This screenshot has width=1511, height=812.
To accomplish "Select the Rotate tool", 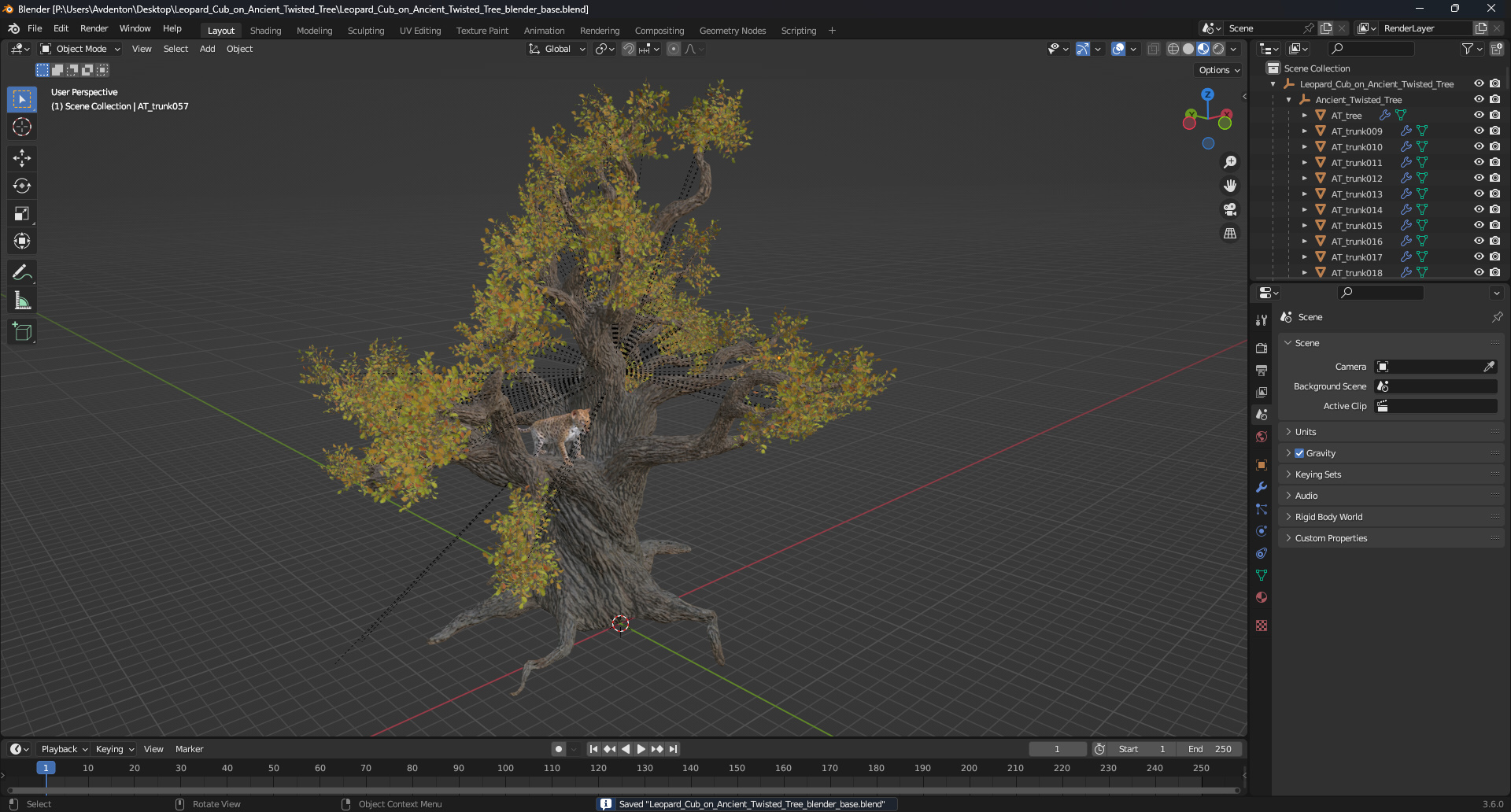I will (x=22, y=186).
